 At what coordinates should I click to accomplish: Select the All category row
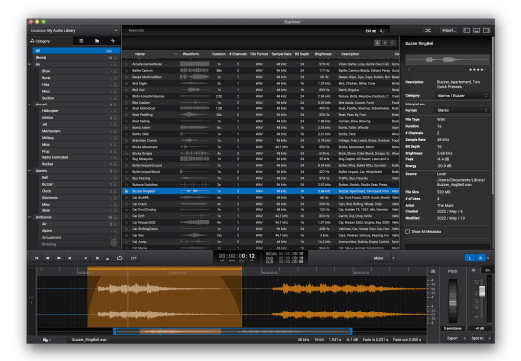77,51
